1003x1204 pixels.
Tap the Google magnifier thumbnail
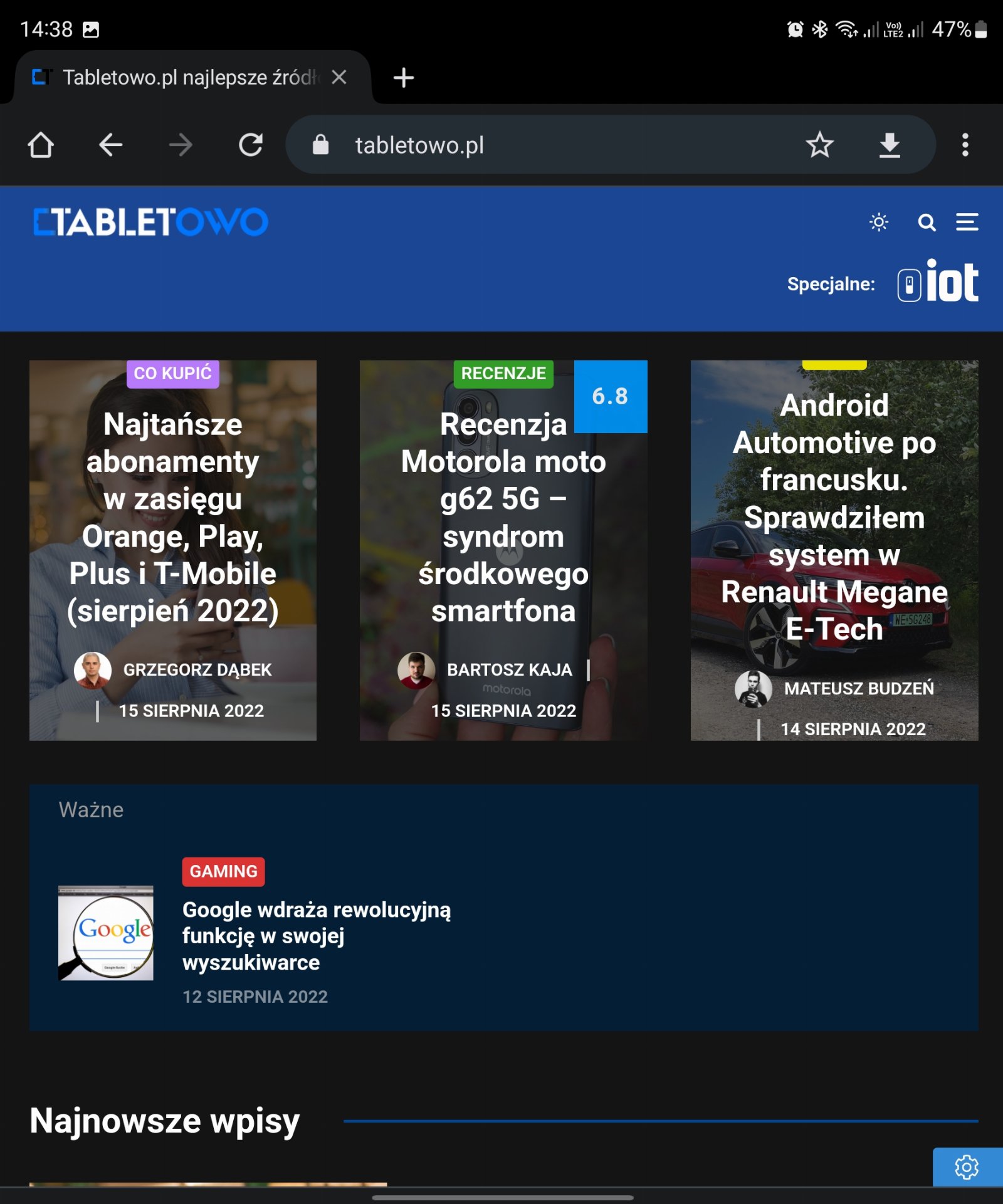point(106,933)
